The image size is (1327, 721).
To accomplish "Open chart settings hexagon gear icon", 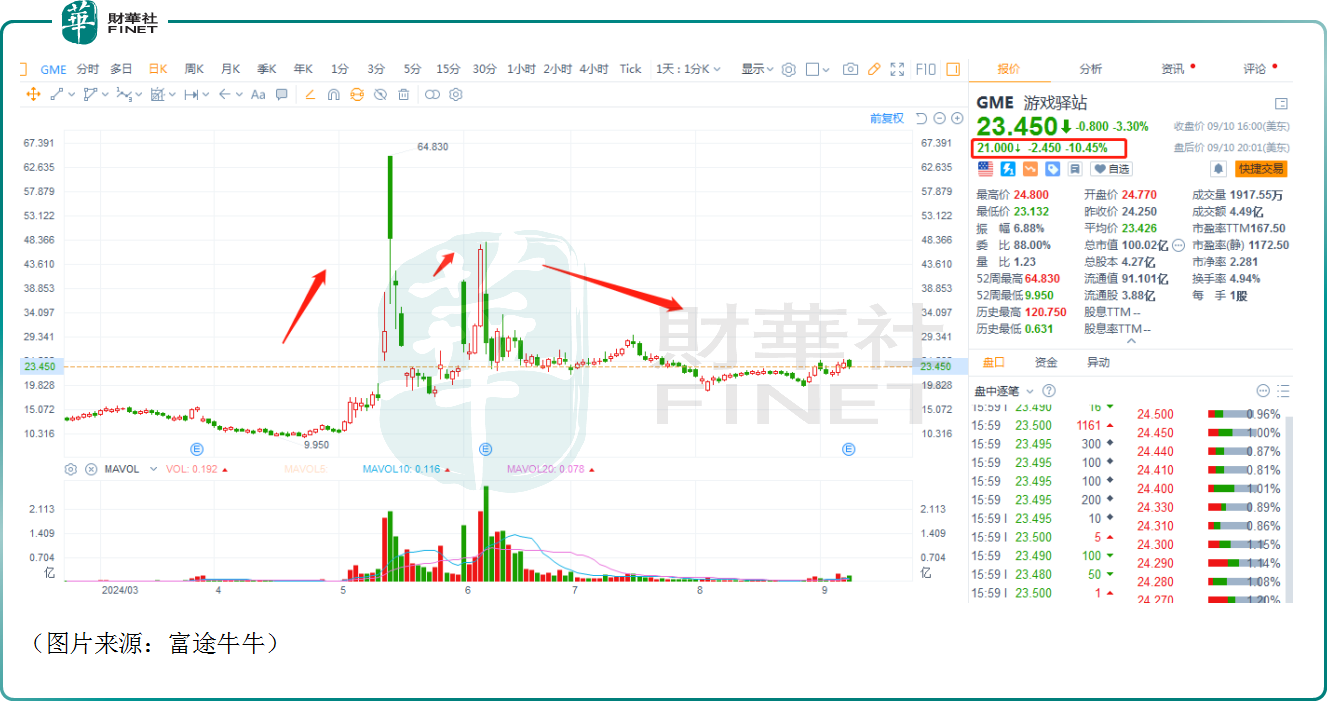I will (x=789, y=69).
